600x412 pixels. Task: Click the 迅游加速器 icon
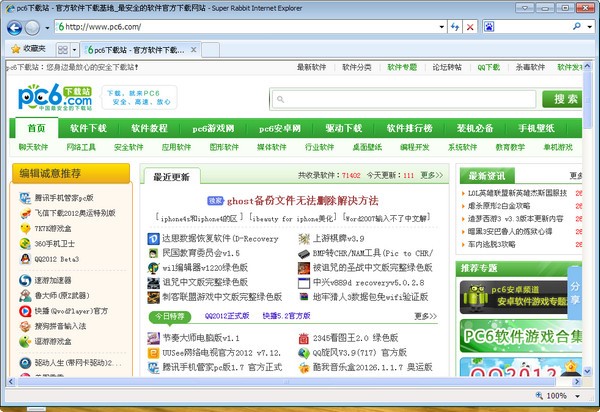click(25, 280)
